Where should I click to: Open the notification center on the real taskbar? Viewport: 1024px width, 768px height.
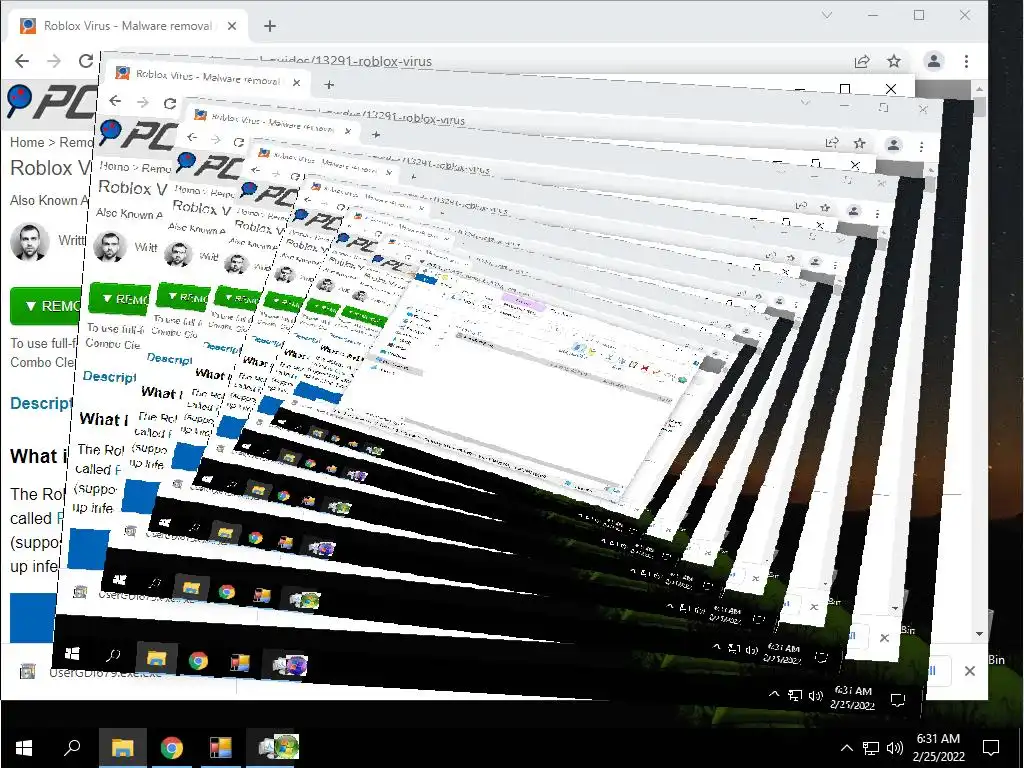pos(991,748)
